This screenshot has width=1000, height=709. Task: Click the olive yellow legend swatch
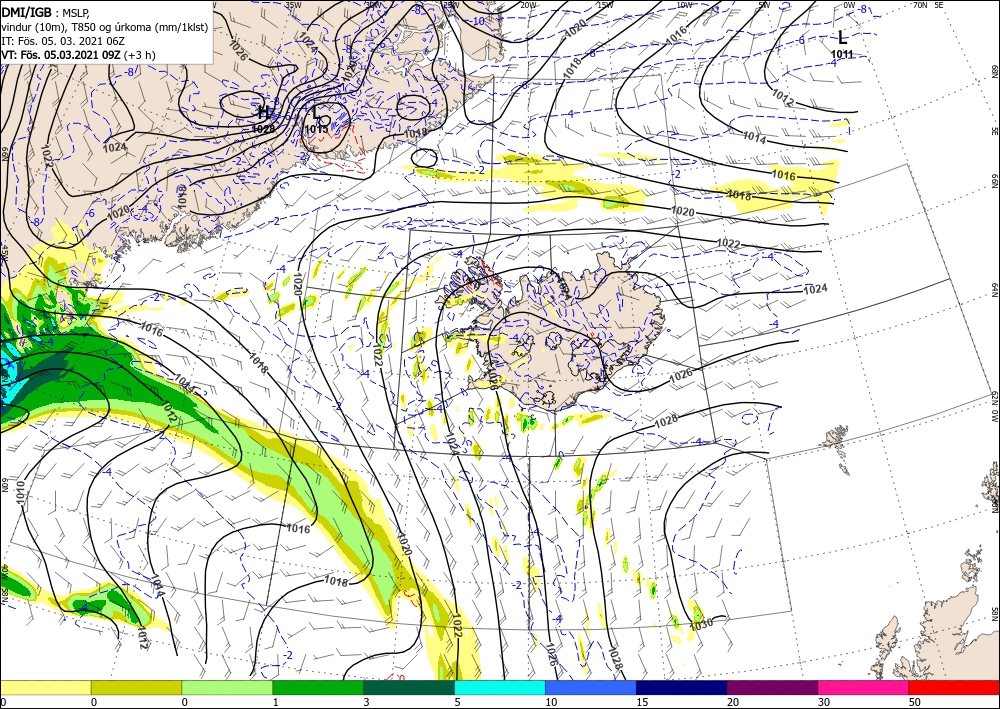136,687
